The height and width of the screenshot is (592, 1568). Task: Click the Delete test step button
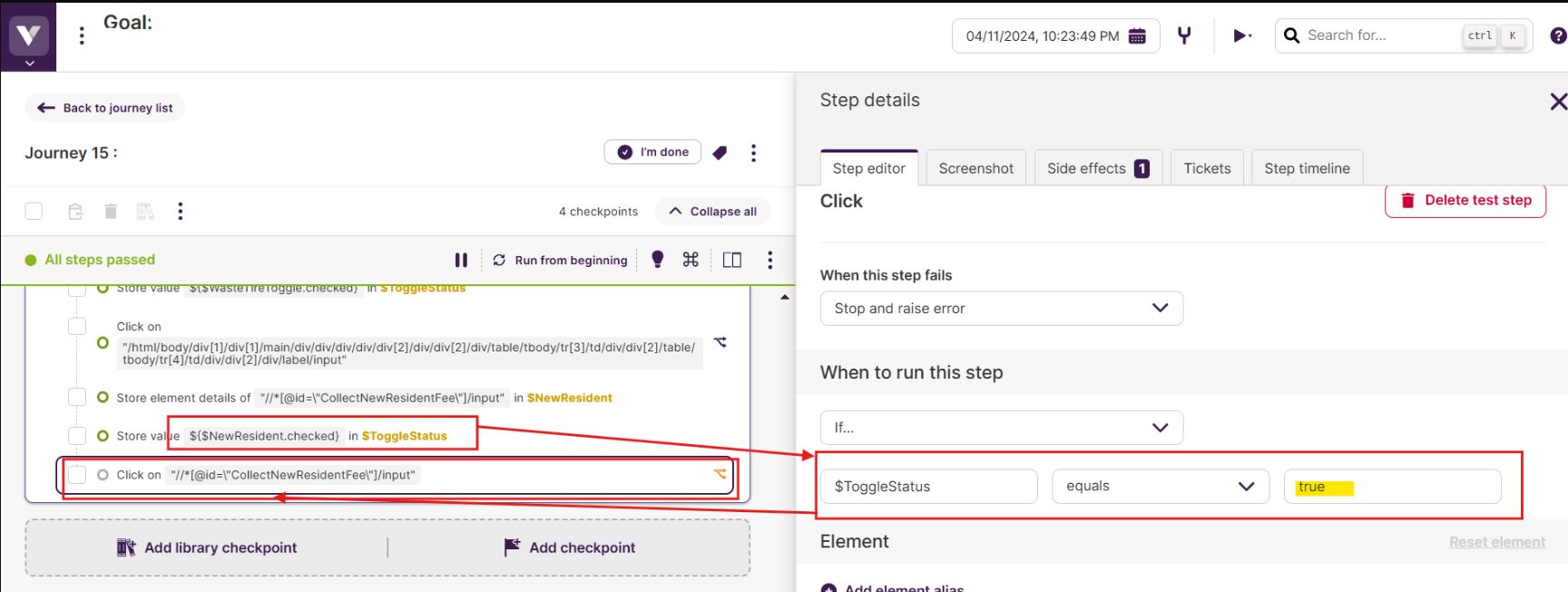click(x=1465, y=201)
